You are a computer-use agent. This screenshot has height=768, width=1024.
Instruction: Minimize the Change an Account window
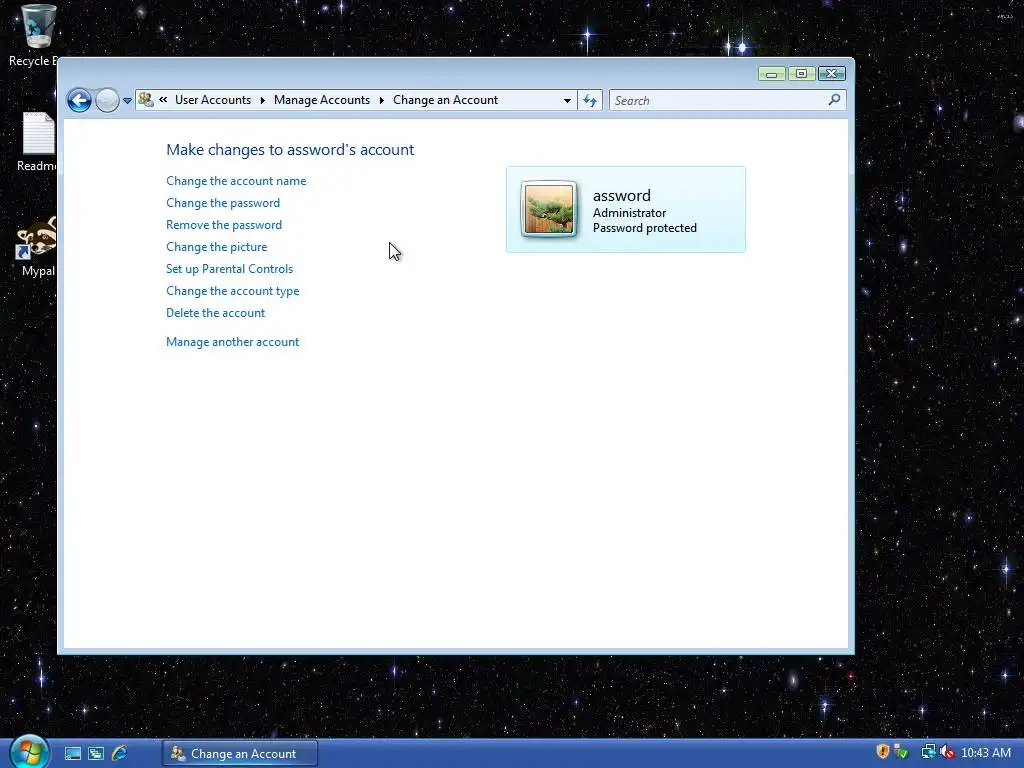(x=771, y=74)
